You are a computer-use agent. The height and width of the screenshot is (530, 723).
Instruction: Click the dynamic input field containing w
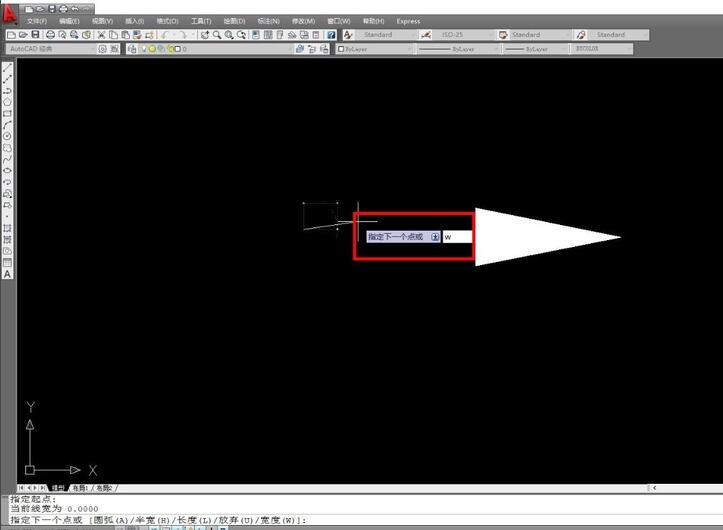455,237
